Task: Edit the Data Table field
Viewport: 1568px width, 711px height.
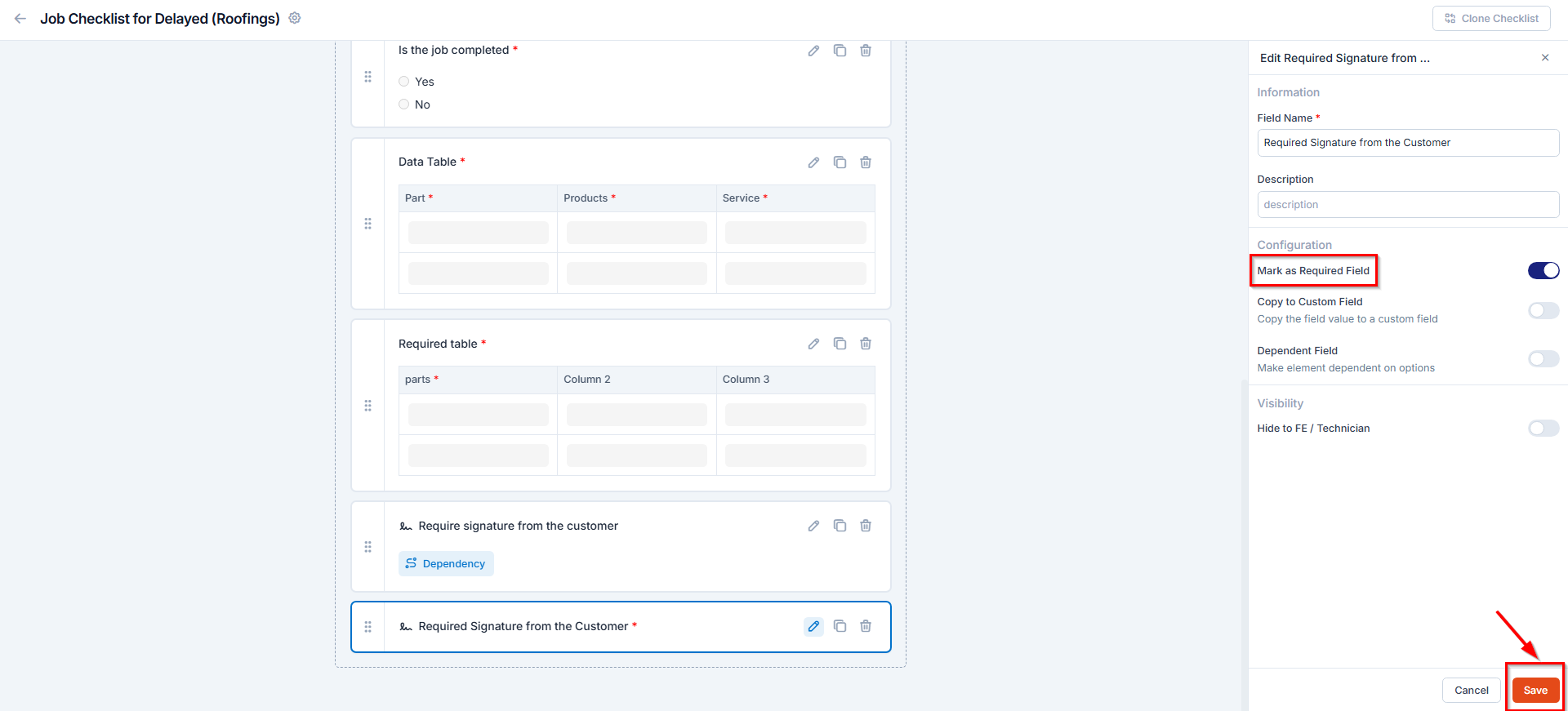Action: point(813,162)
